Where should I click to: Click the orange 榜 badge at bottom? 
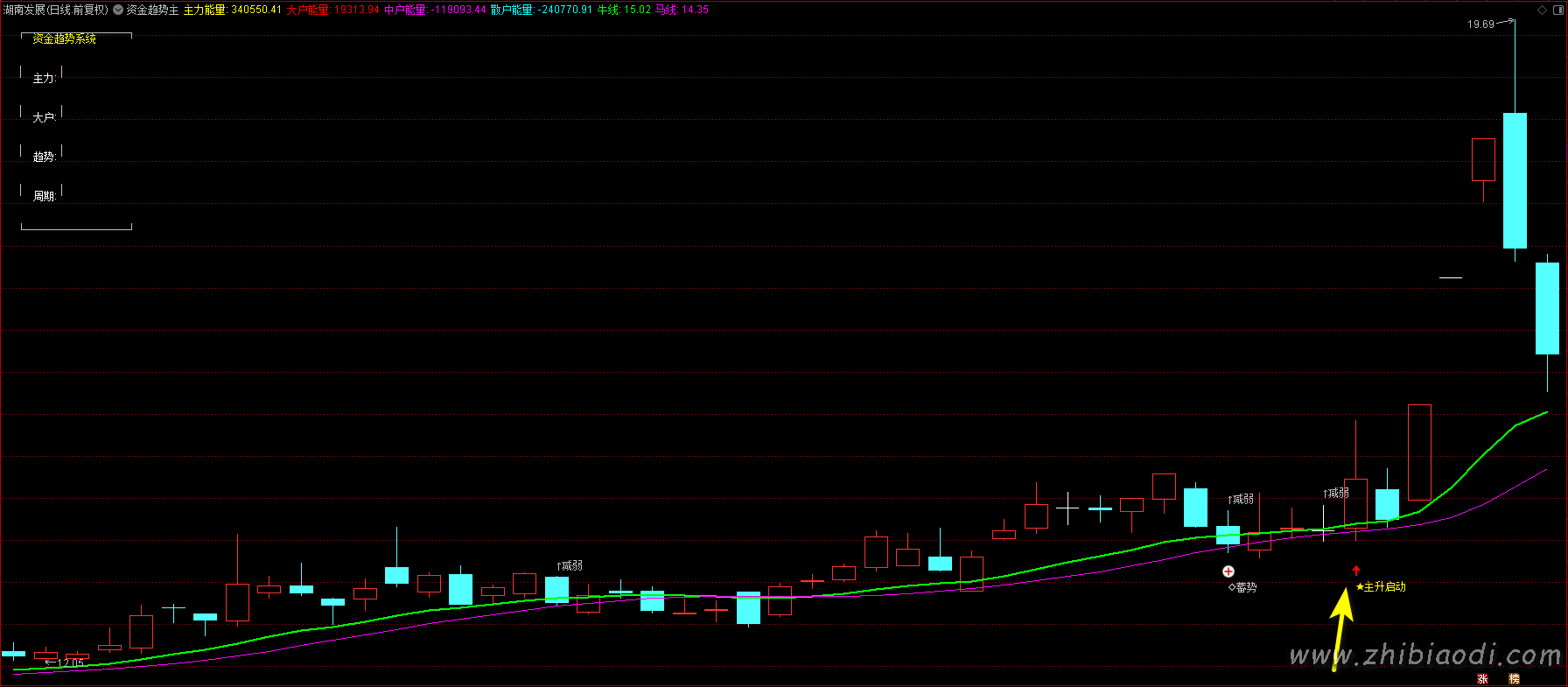[1514, 679]
